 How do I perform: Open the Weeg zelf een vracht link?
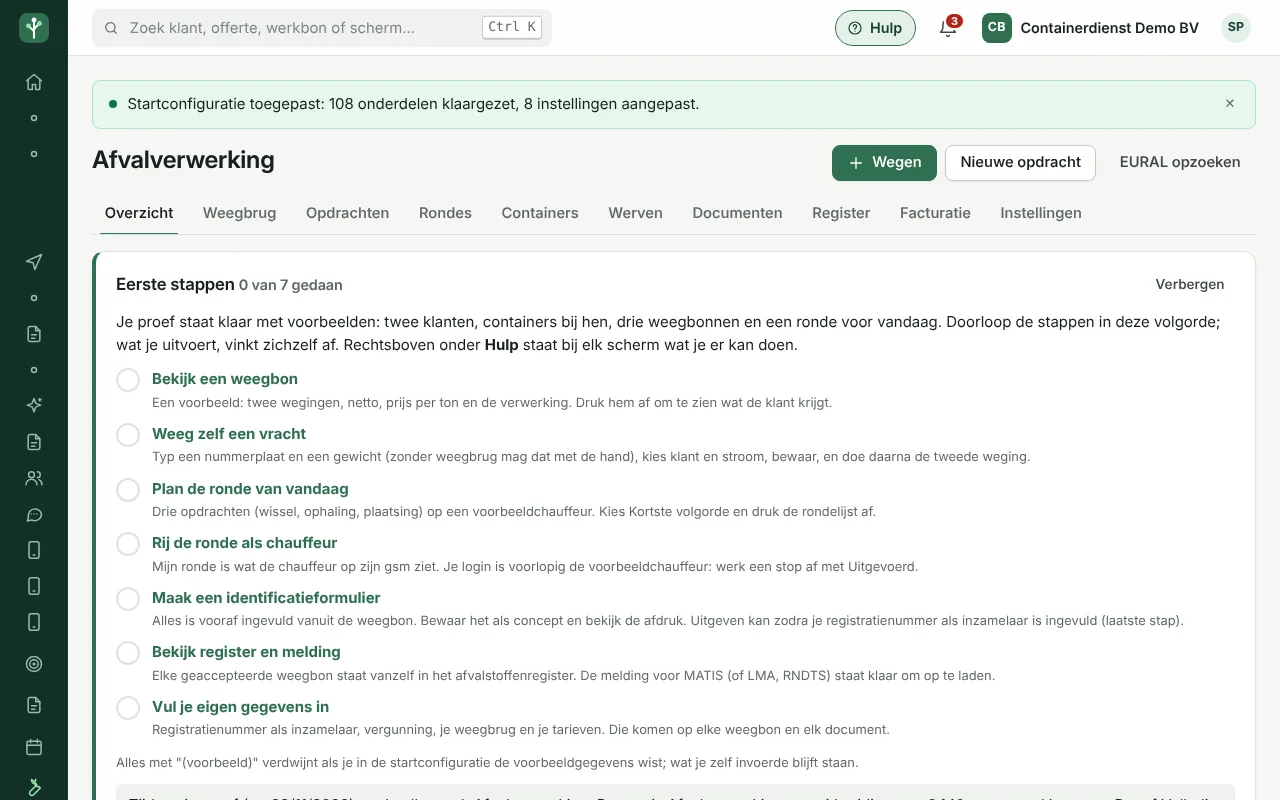pos(229,434)
